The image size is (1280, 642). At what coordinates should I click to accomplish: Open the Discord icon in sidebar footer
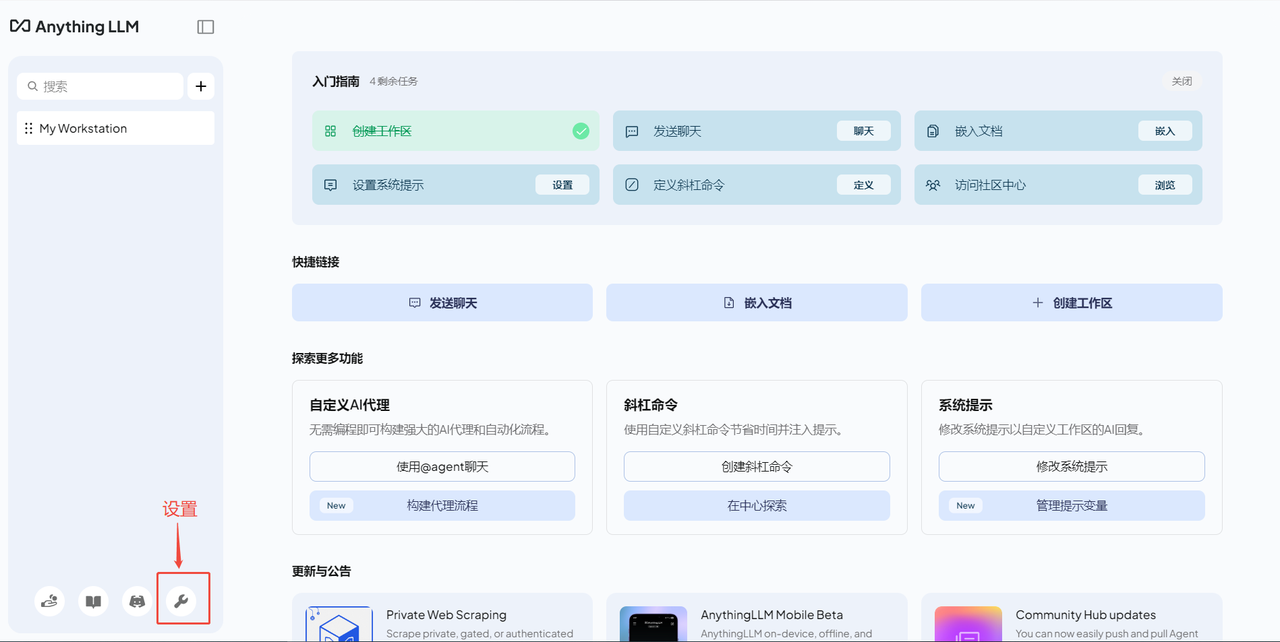click(137, 601)
